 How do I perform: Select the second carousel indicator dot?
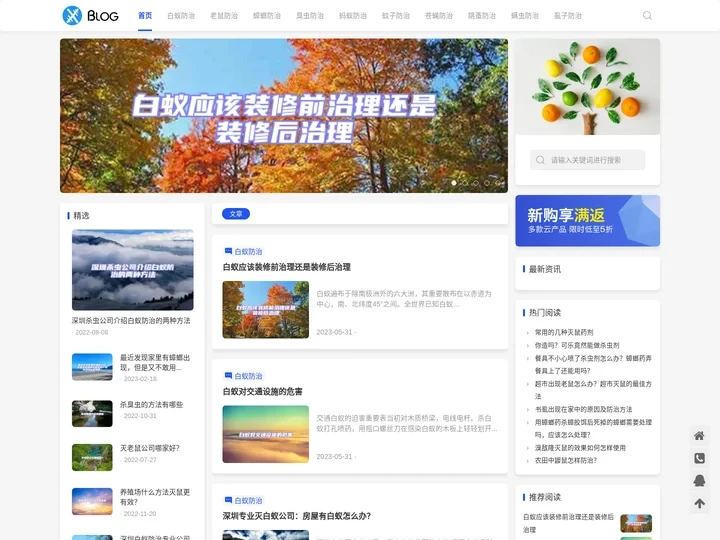(x=465, y=183)
